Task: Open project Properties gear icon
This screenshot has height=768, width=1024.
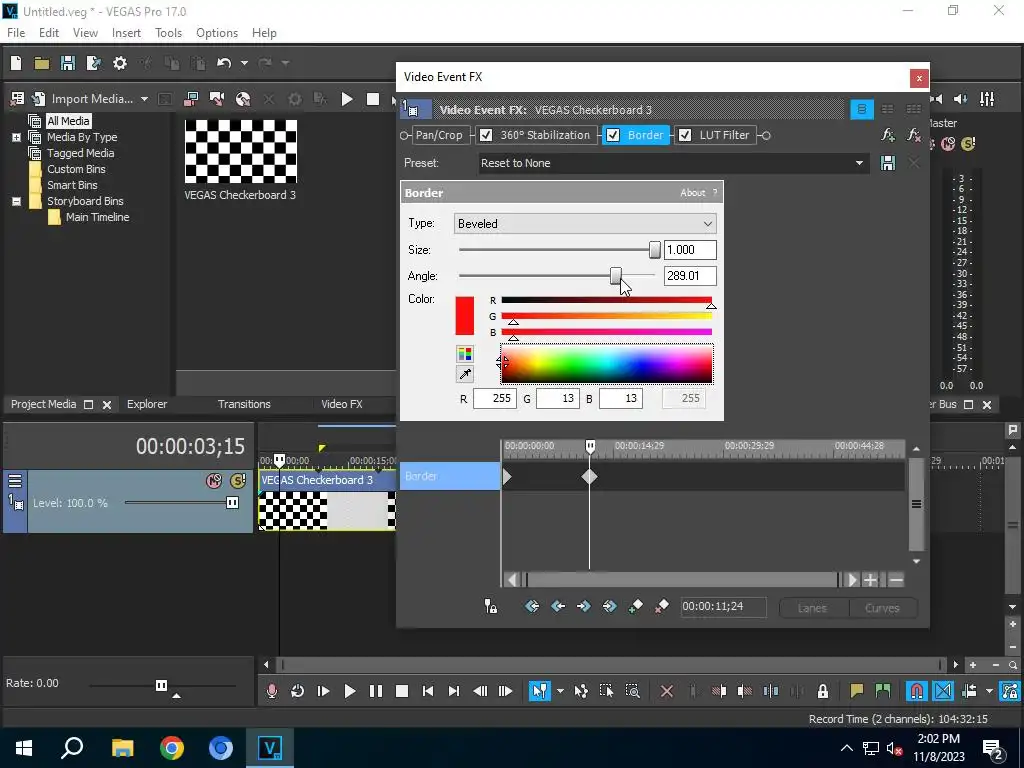Action: tap(120, 63)
